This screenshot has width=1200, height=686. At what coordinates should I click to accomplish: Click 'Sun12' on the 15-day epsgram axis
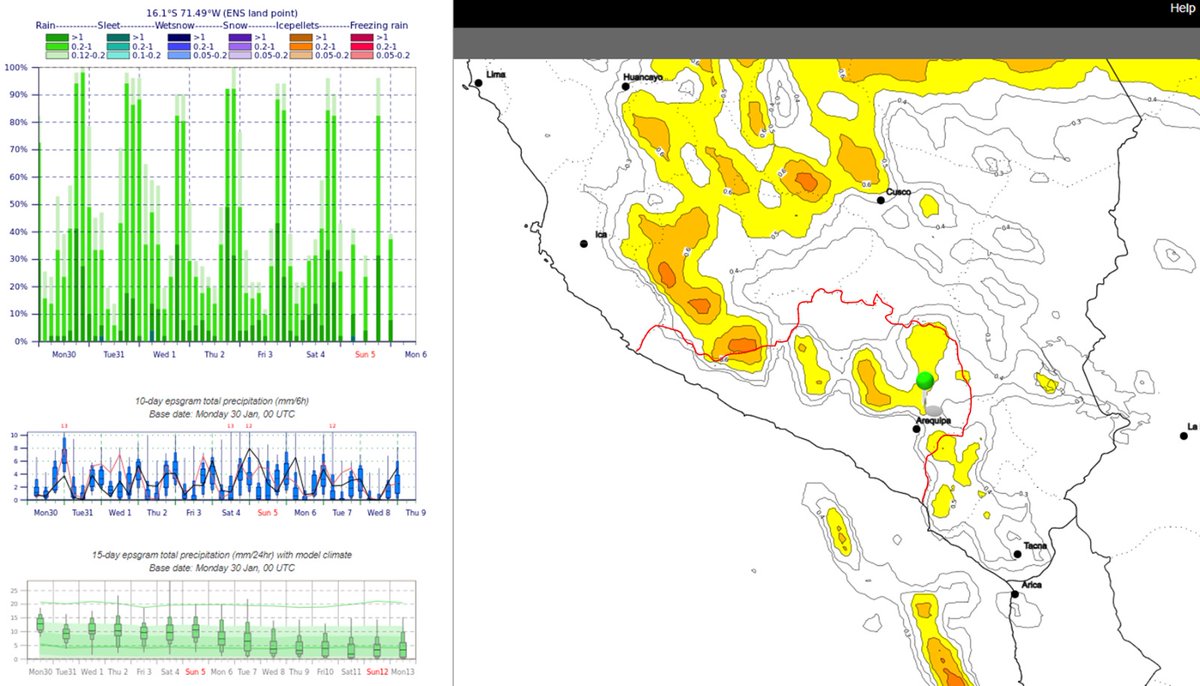pos(377,671)
